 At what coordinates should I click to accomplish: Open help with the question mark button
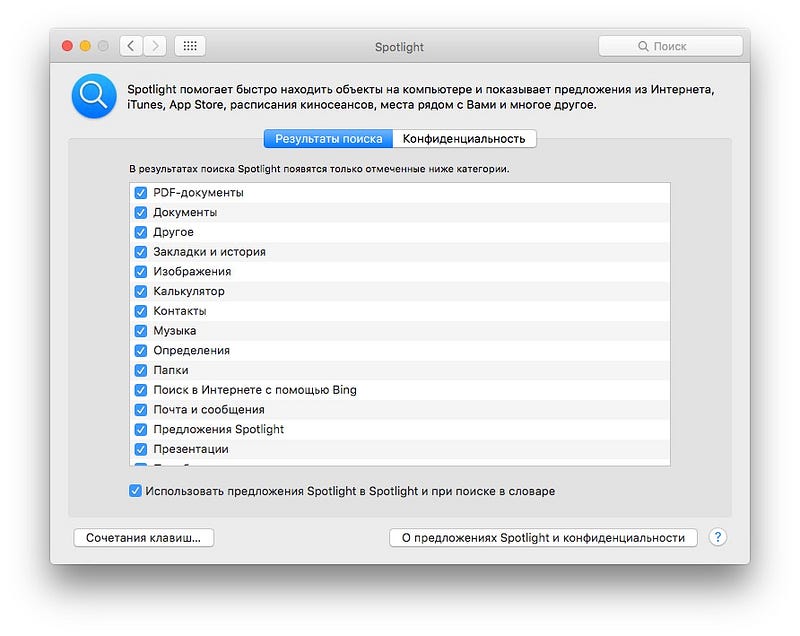(717, 537)
